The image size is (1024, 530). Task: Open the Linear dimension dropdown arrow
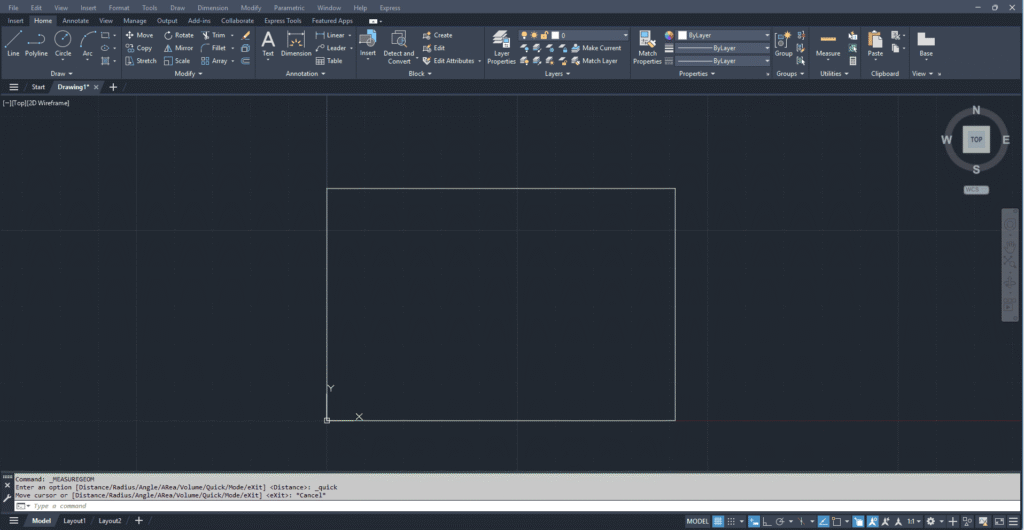point(349,35)
